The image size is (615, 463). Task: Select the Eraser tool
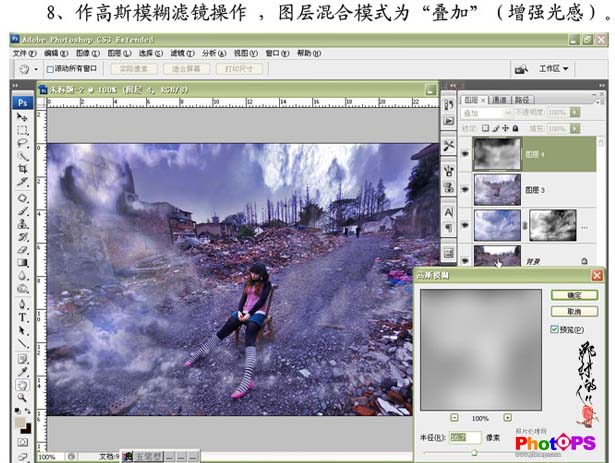click(22, 250)
